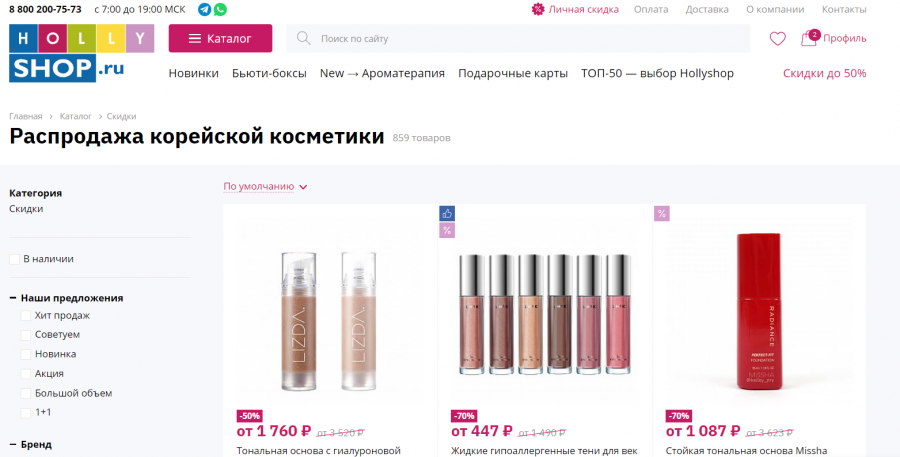The image size is (900, 457).
Task: Open favorites via the heart icon
Action: [777, 39]
